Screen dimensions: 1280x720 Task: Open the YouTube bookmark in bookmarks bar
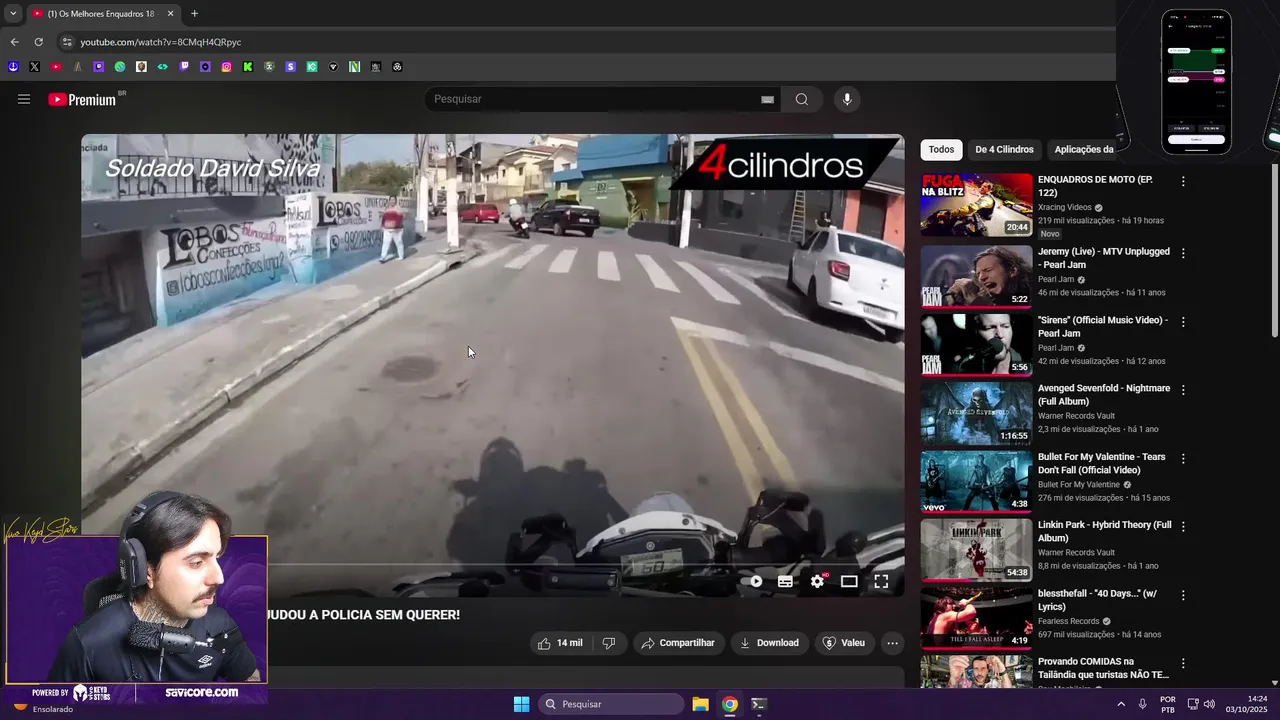tap(56, 67)
